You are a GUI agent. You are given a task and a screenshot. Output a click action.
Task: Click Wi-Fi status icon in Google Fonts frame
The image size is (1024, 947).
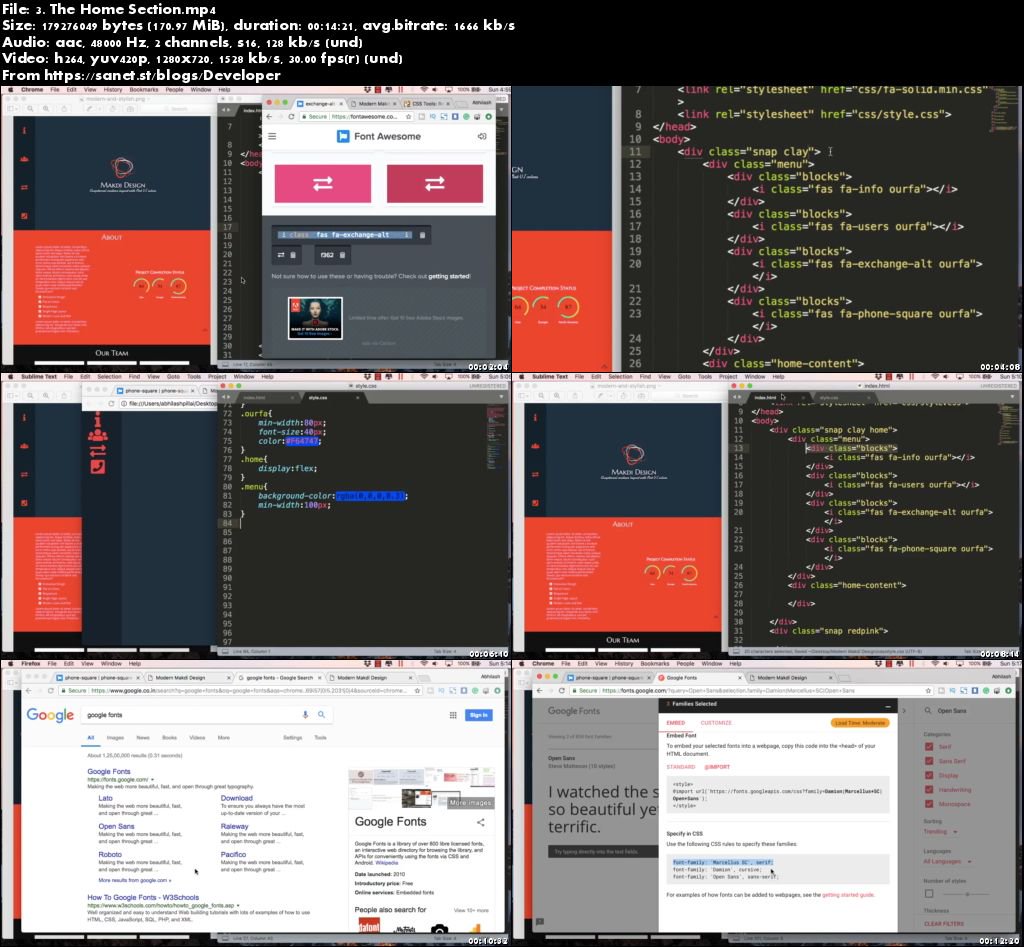tap(935, 664)
